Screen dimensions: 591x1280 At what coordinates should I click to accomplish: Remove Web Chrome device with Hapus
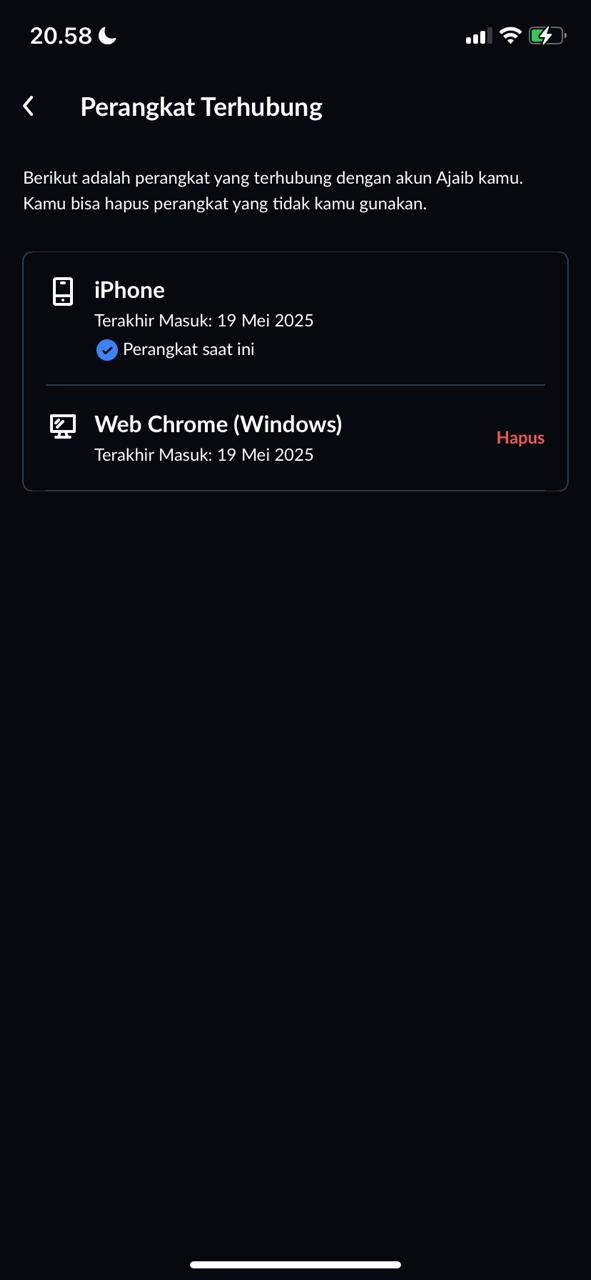pyautogui.click(x=520, y=438)
